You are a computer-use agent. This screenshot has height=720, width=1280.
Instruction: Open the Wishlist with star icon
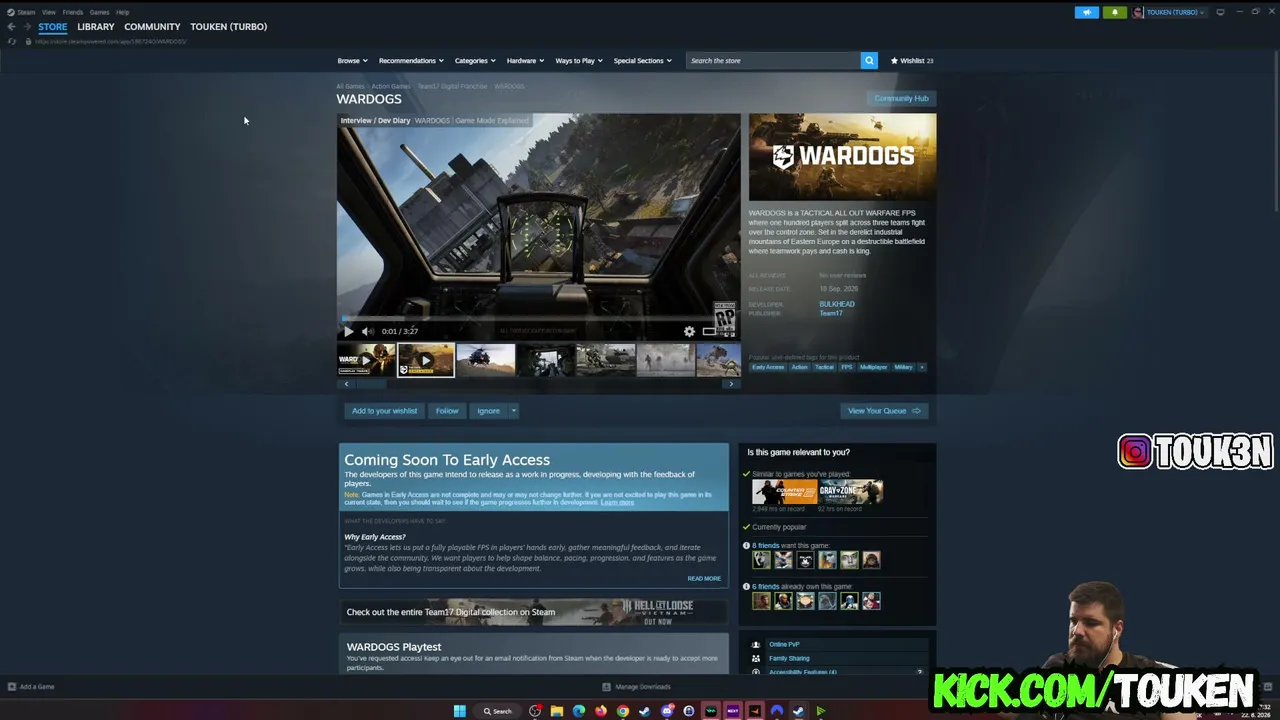[912, 61]
